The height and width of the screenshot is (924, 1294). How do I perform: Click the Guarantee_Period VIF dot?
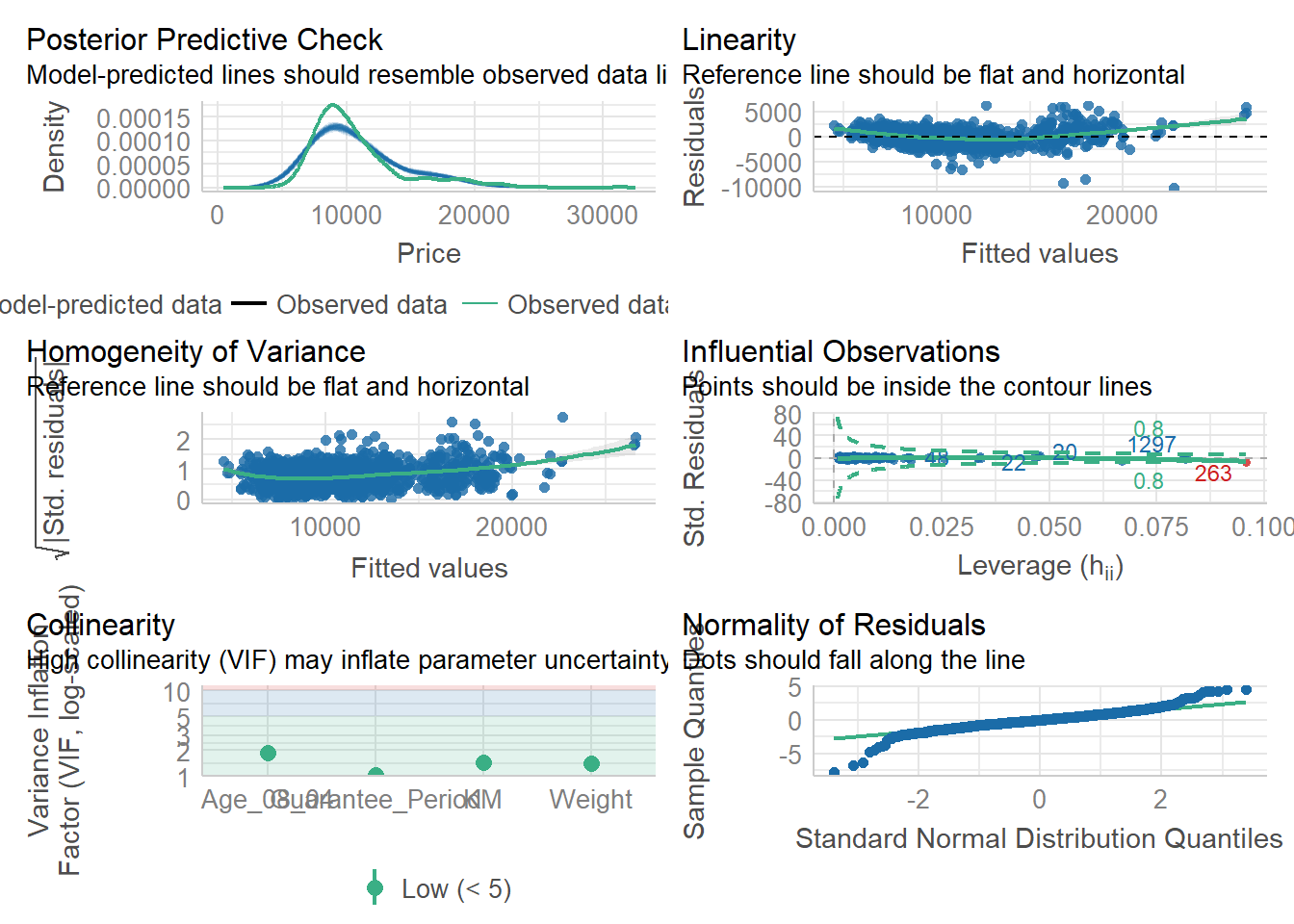375,774
